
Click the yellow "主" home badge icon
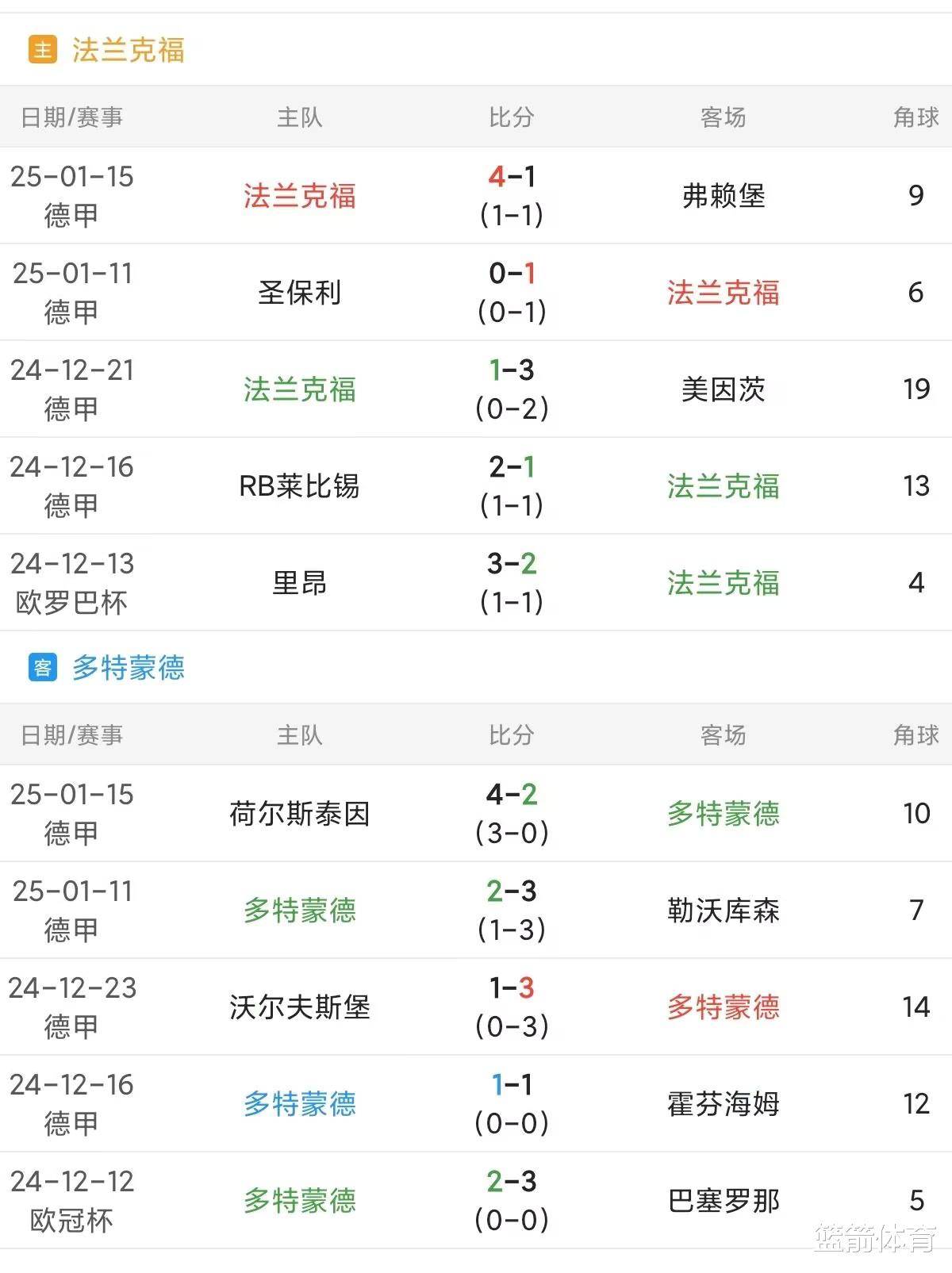(x=41, y=48)
